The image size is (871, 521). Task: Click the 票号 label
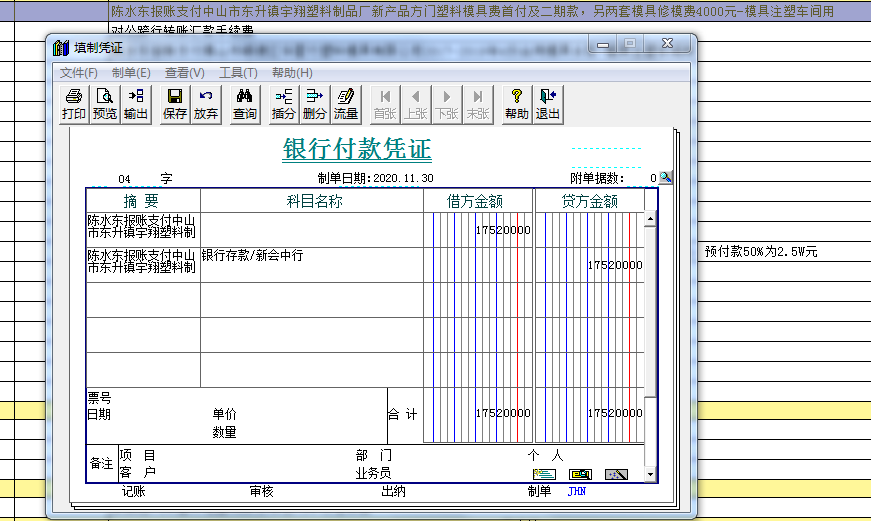click(99, 398)
